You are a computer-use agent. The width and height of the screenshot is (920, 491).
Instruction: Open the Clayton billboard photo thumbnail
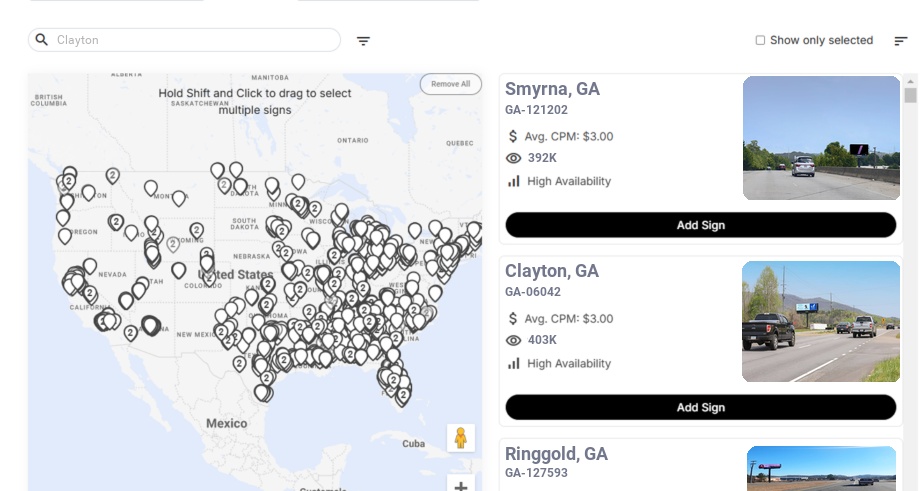pos(821,322)
